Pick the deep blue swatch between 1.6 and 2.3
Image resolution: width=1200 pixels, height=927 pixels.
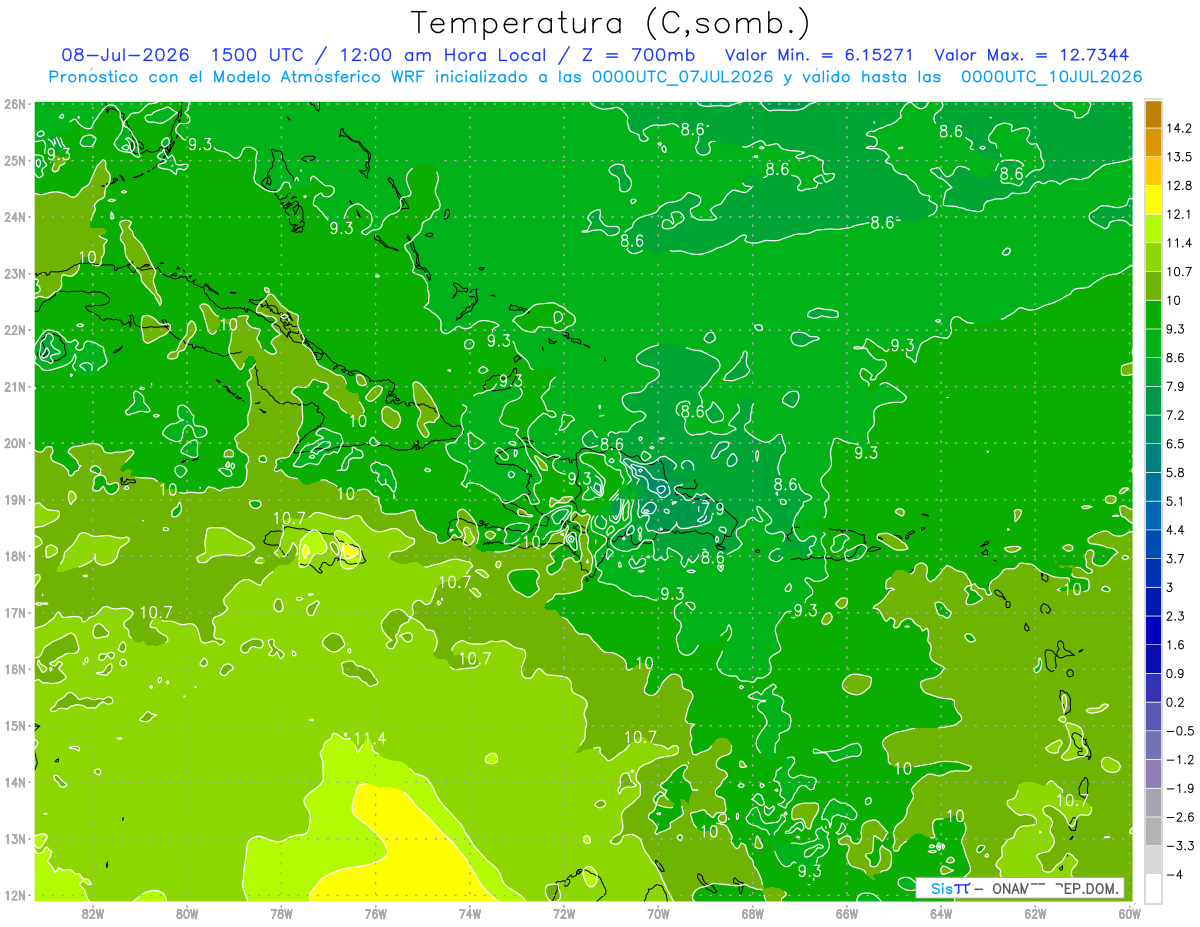[1153, 629]
